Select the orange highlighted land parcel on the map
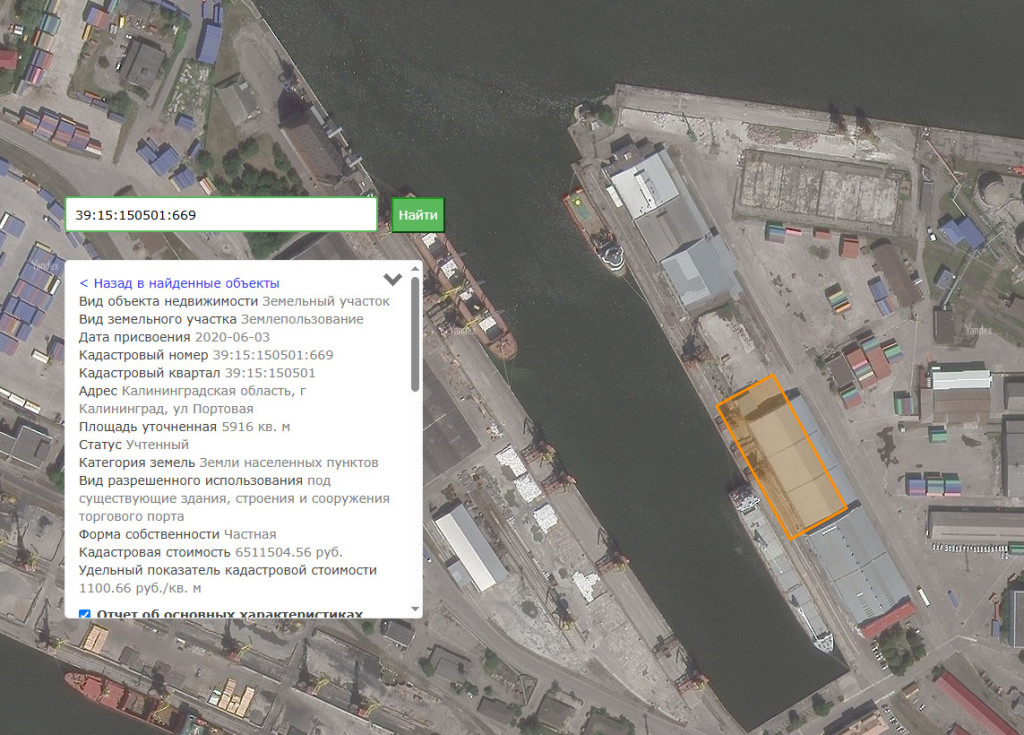Image resolution: width=1024 pixels, height=735 pixels. (782, 457)
